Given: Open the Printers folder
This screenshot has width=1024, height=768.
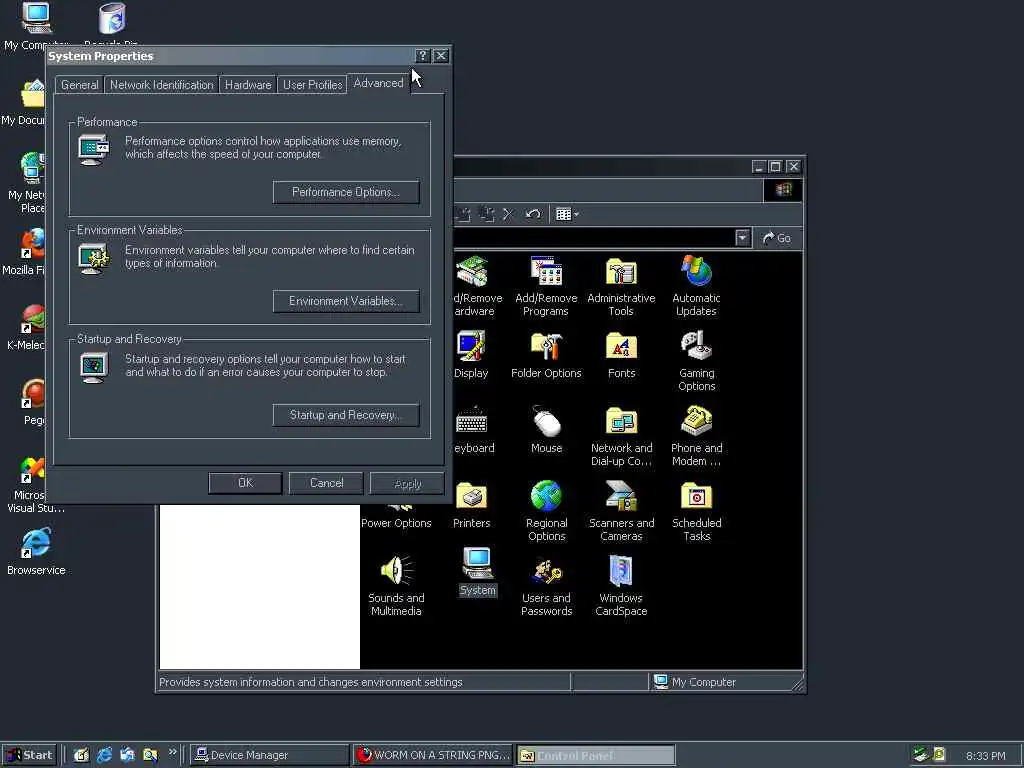Looking at the screenshot, I should point(472,505).
